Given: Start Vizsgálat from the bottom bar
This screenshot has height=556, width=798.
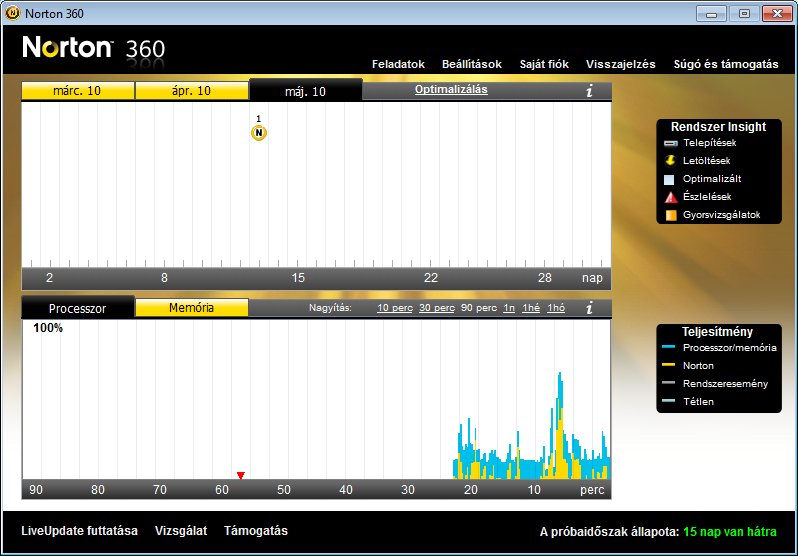Looking at the screenshot, I should tap(181, 531).
